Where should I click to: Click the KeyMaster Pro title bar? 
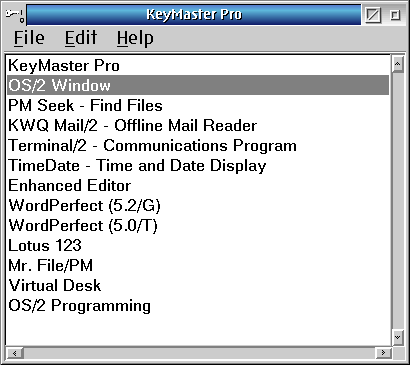194,15
